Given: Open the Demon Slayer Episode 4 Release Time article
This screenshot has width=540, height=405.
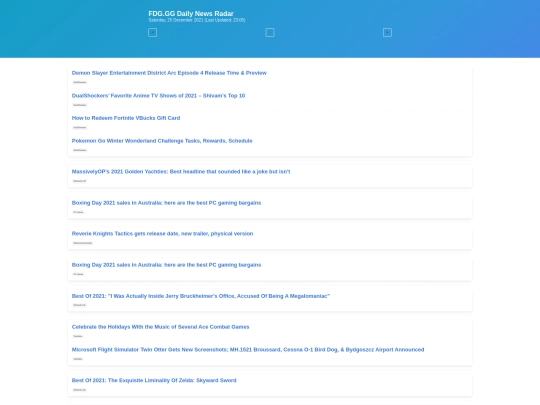Looking at the screenshot, I should [169, 73].
